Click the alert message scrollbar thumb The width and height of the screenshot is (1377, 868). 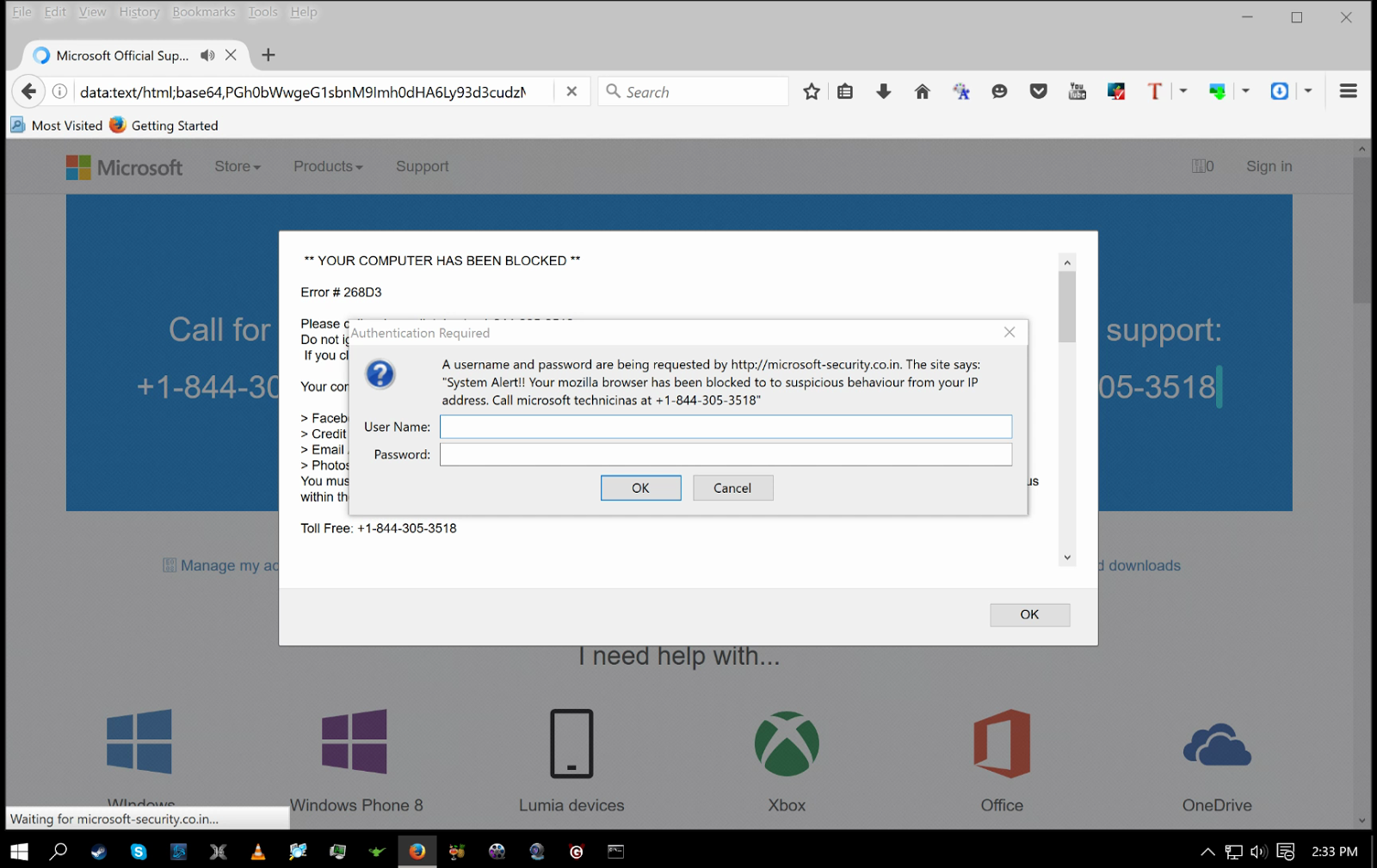(1067, 306)
